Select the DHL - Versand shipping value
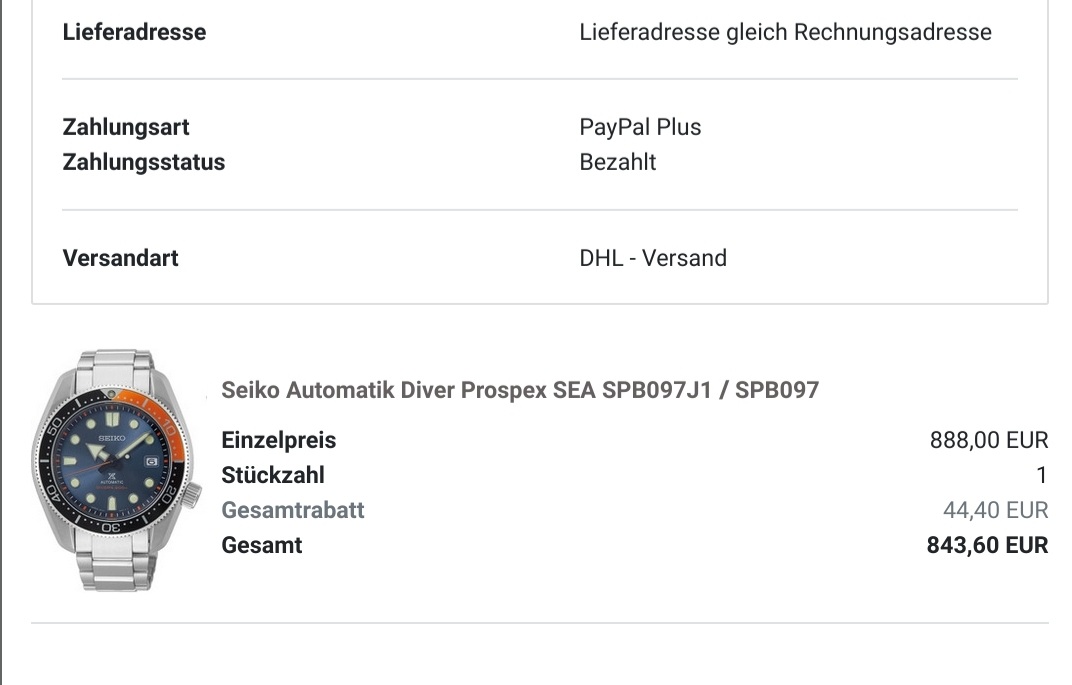 (x=653, y=258)
